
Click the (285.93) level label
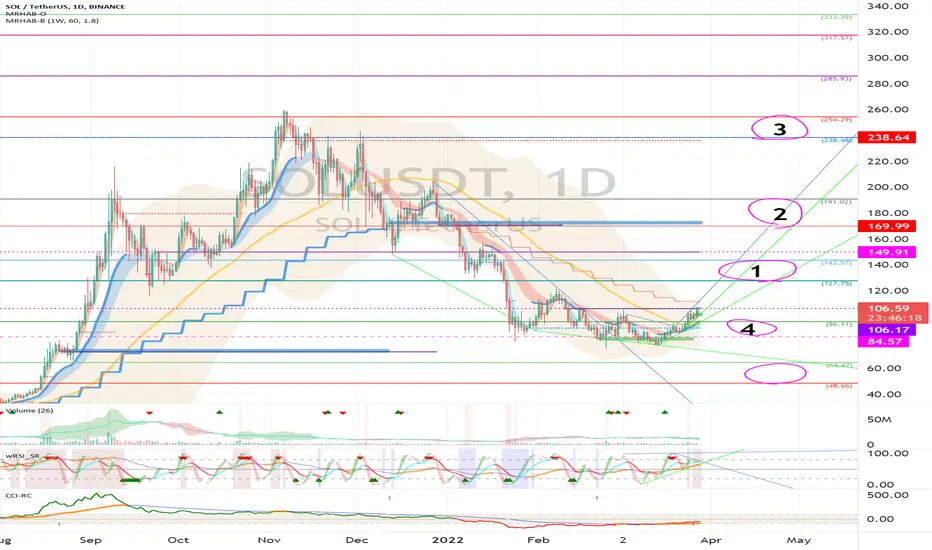[x=836, y=78]
